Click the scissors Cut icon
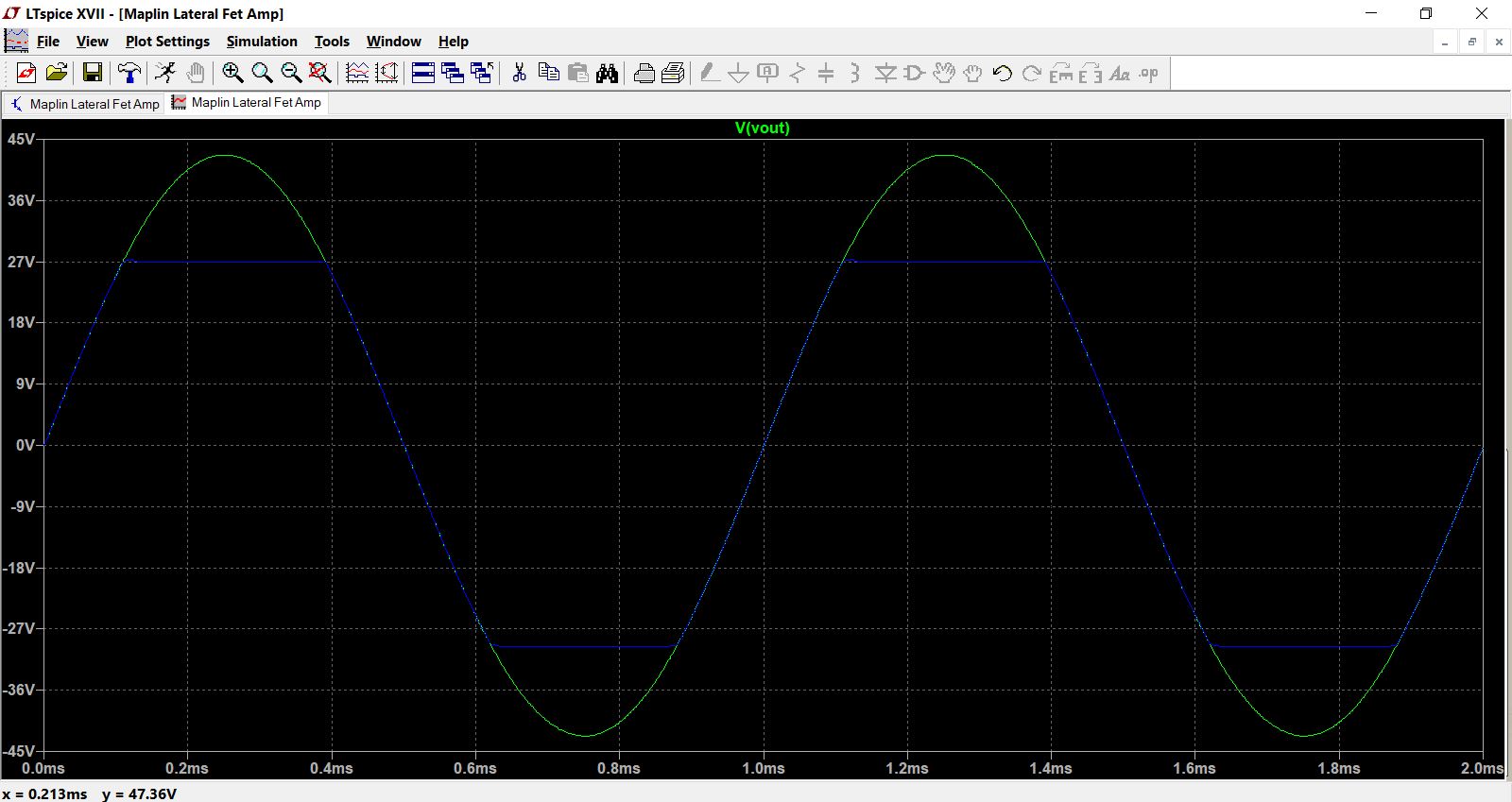 point(519,73)
